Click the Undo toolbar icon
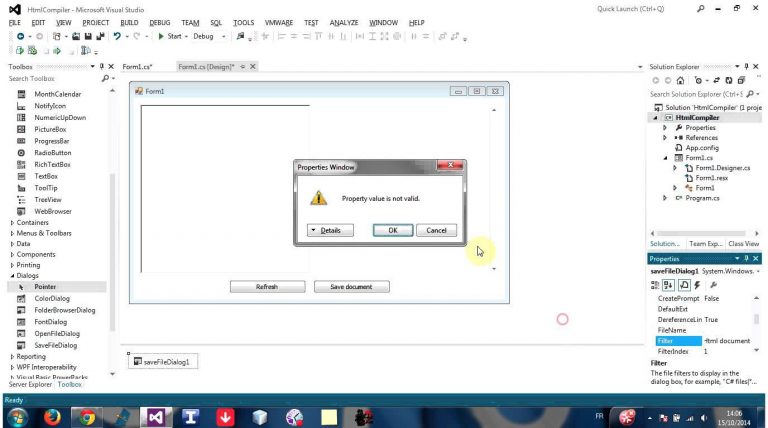Screen dimensions: 768x428 (117, 36)
